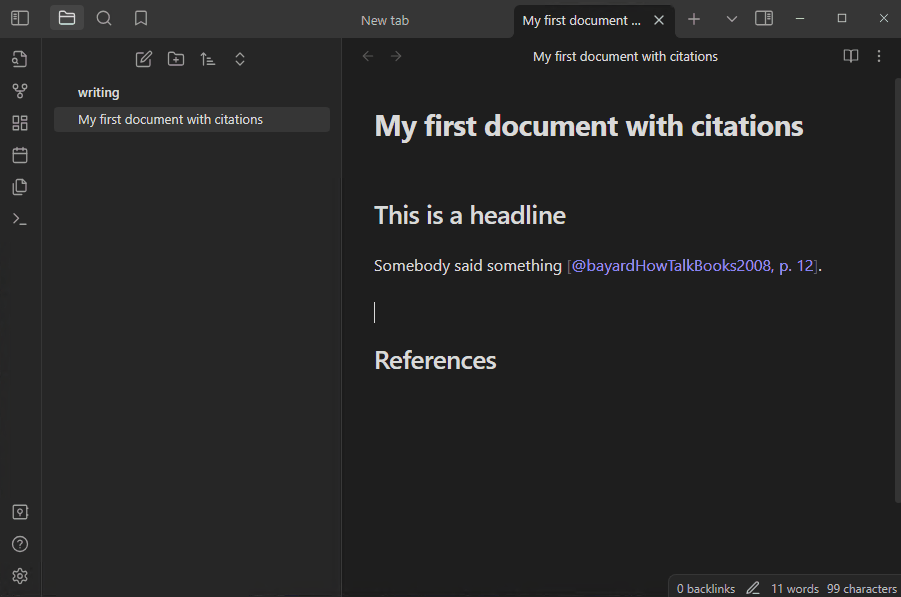This screenshot has width=901, height=597.
Task: Open canvas icon in ribbon
Action: coord(20,123)
